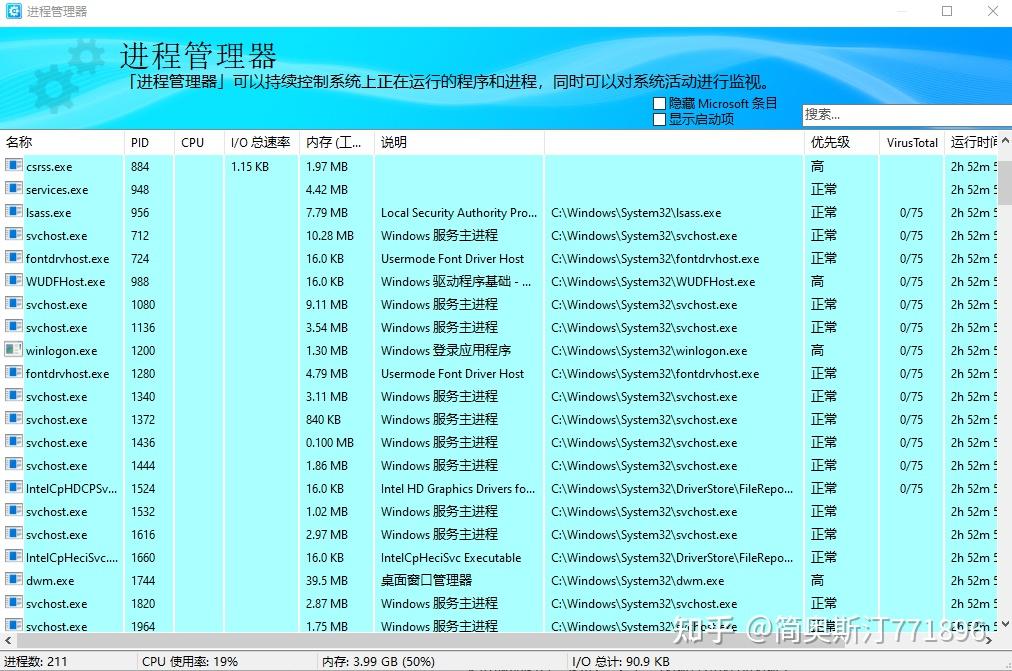Click icon of svchost.exe PID 1436
The height and width of the screenshot is (671, 1012).
pyautogui.click(x=14, y=441)
